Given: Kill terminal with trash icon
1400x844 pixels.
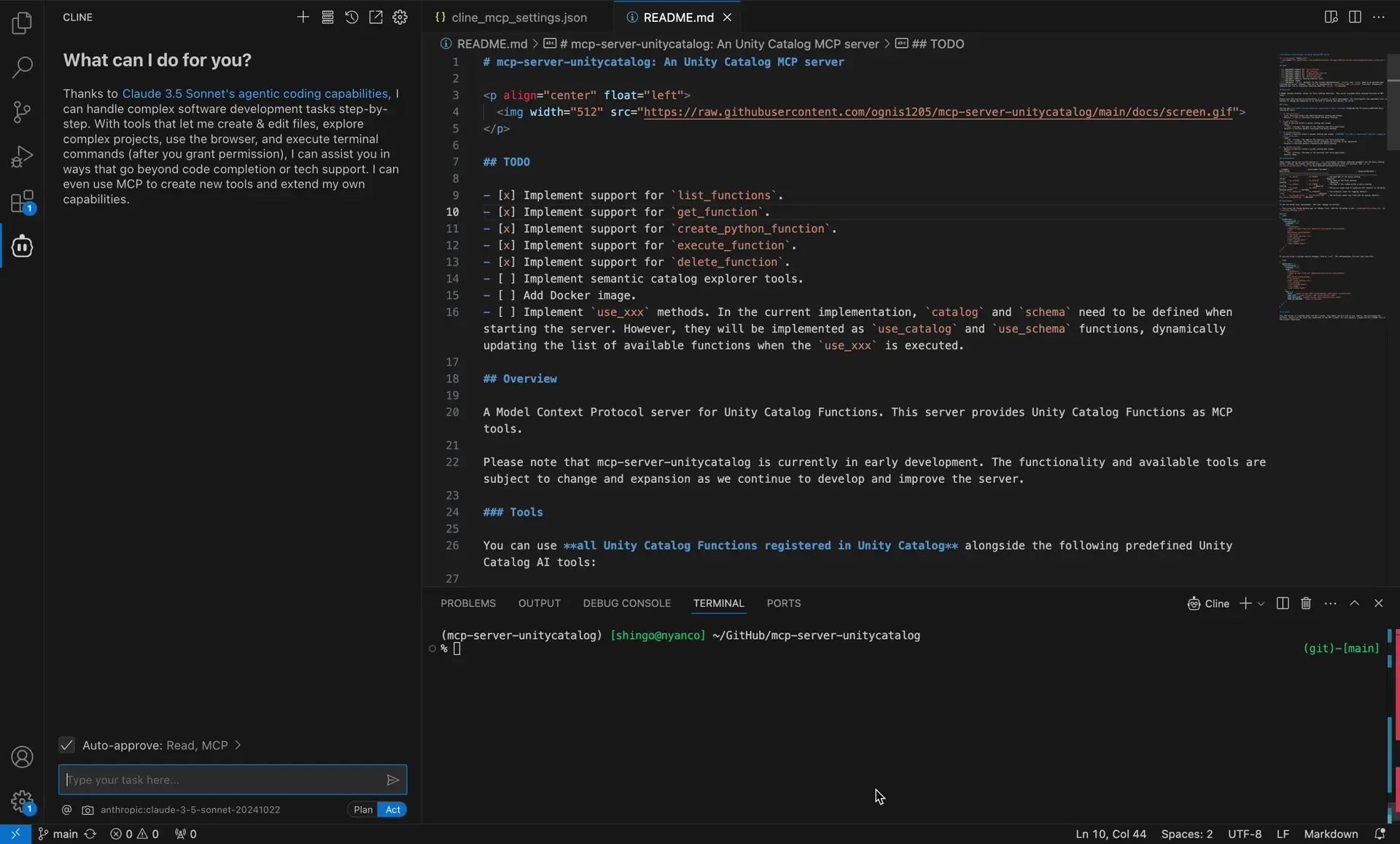Looking at the screenshot, I should (1306, 603).
